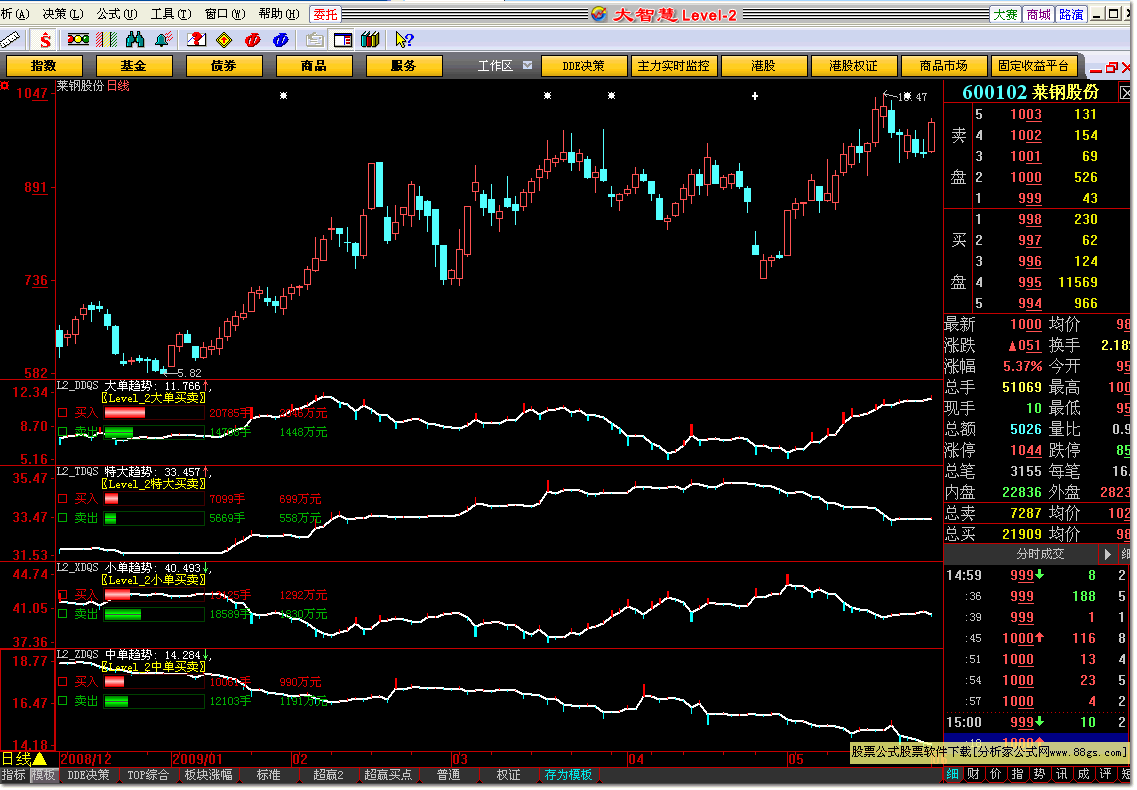Open the 路演 link at top right
The image size is (1137, 790).
pyautogui.click(x=1071, y=15)
